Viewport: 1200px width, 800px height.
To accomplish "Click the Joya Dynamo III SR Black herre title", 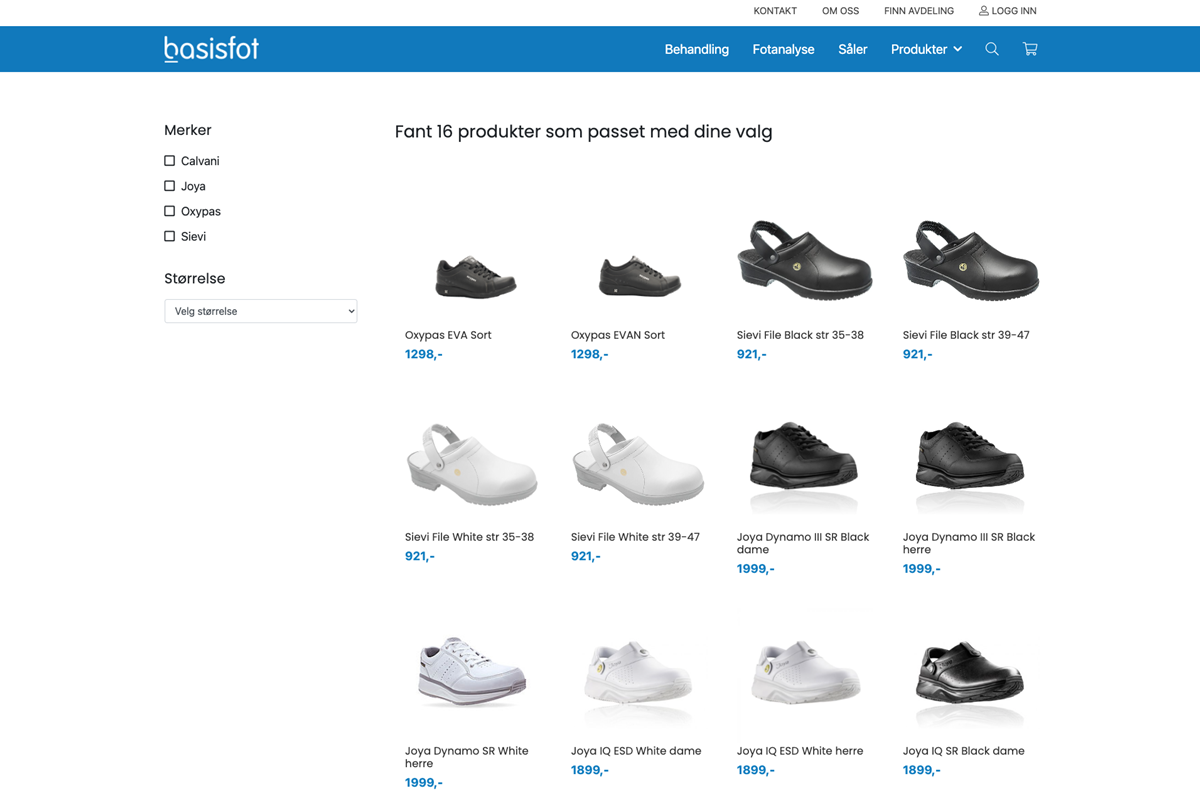I will [x=969, y=543].
